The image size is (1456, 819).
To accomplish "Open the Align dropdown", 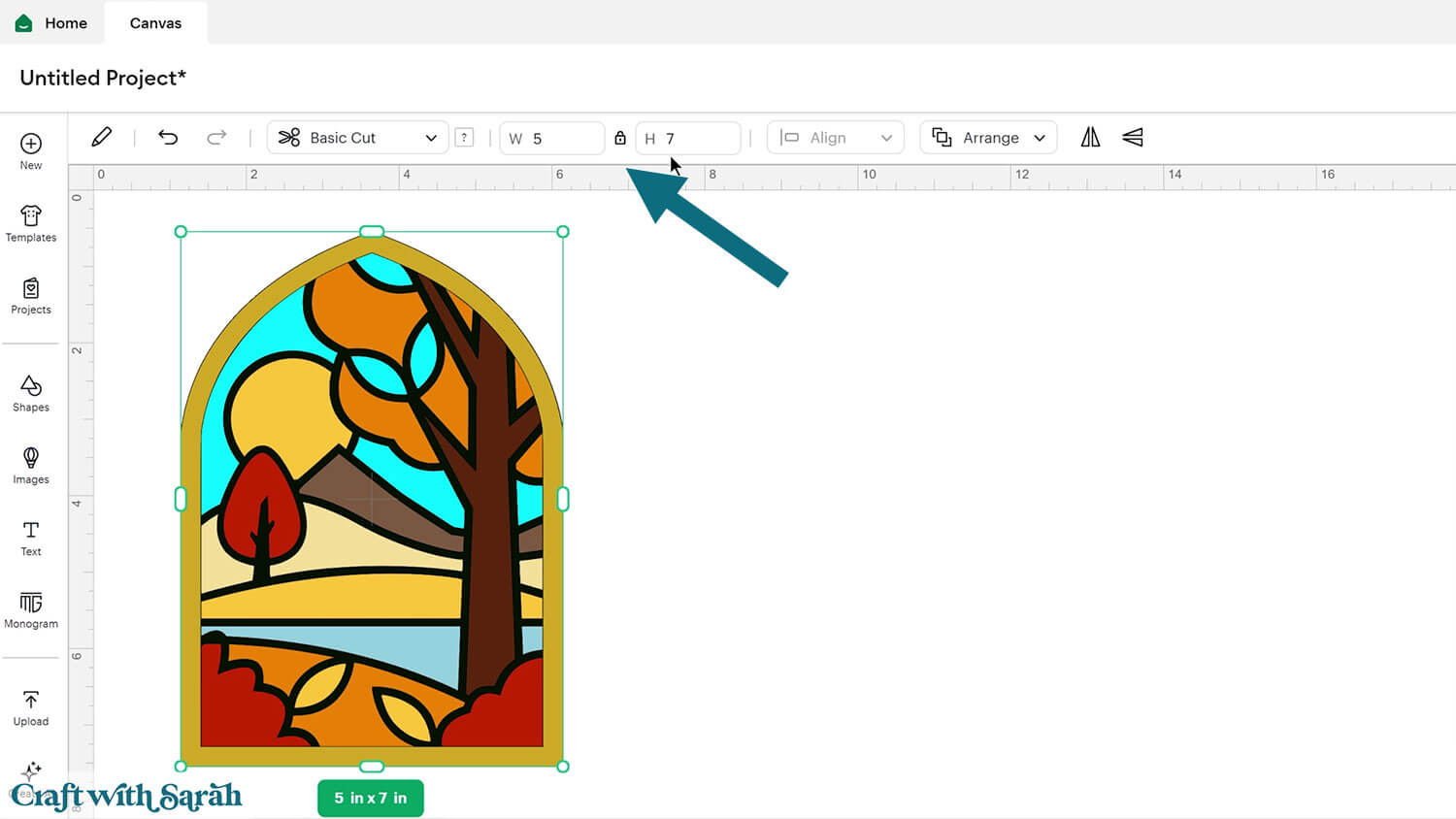I will click(x=835, y=137).
